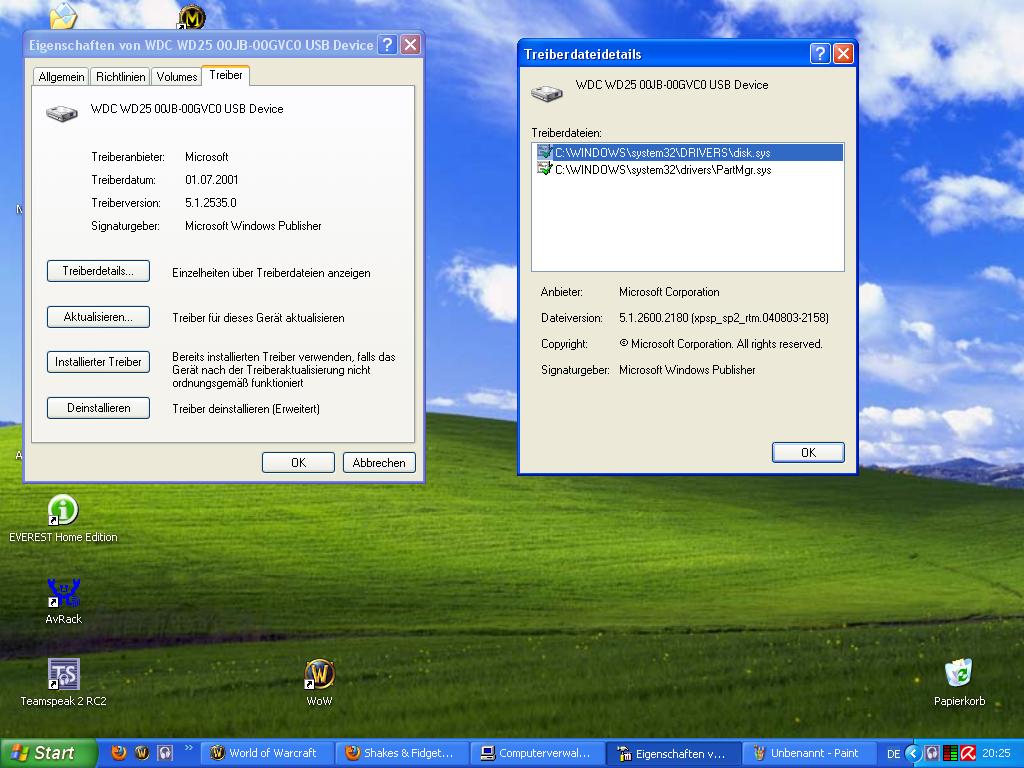Switch to Eigenschaften taskbar item
Screen dimensions: 1024x768
point(674,754)
